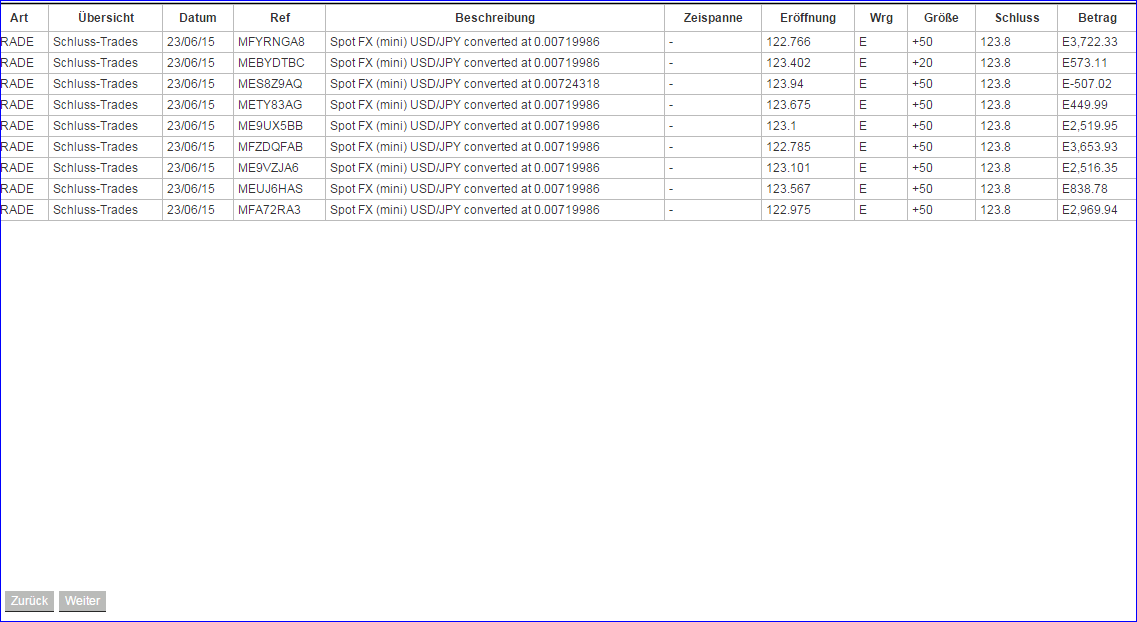
Task: Click the Betrag column header
Action: [x=1097, y=18]
